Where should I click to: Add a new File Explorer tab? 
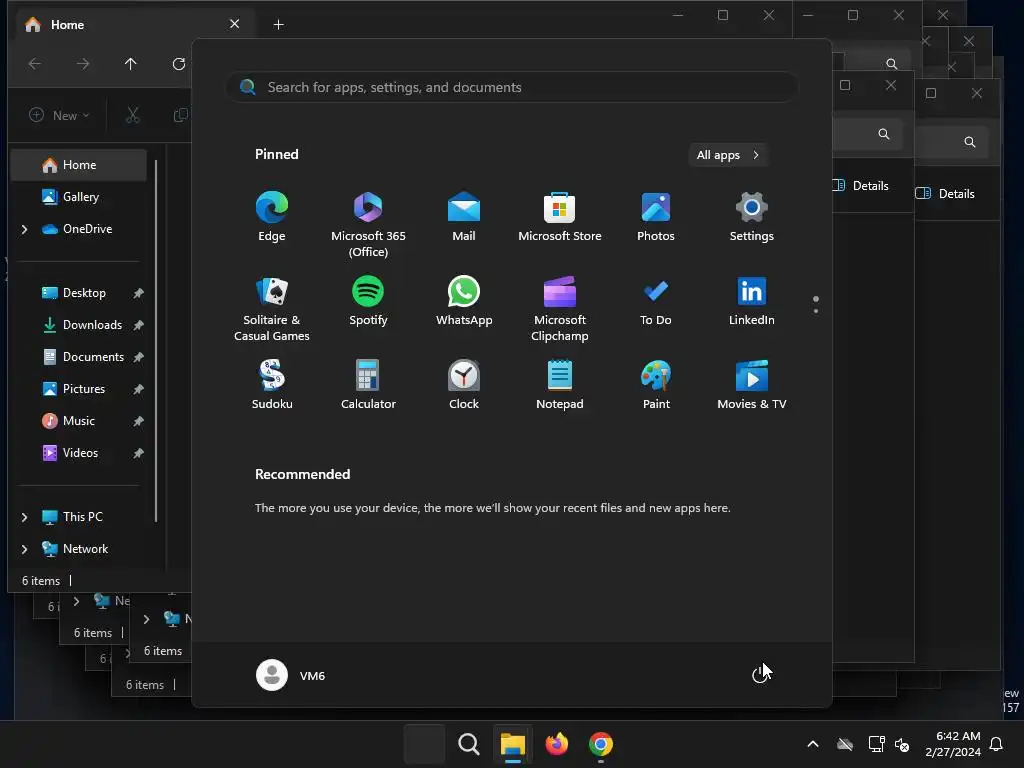(278, 25)
